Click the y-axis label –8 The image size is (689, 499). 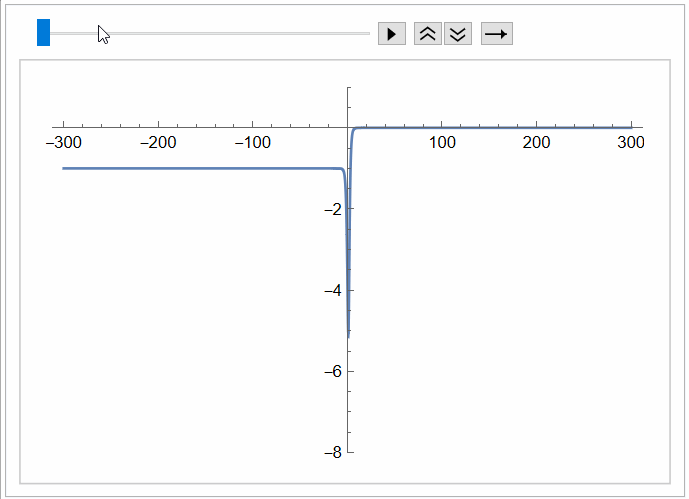333,452
